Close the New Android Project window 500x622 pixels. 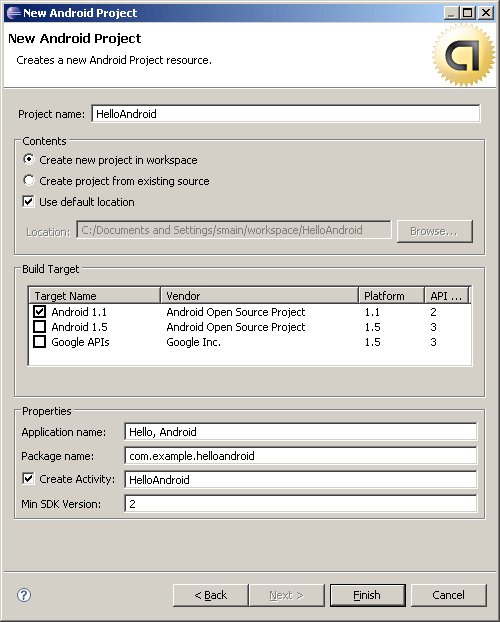pos(486,13)
